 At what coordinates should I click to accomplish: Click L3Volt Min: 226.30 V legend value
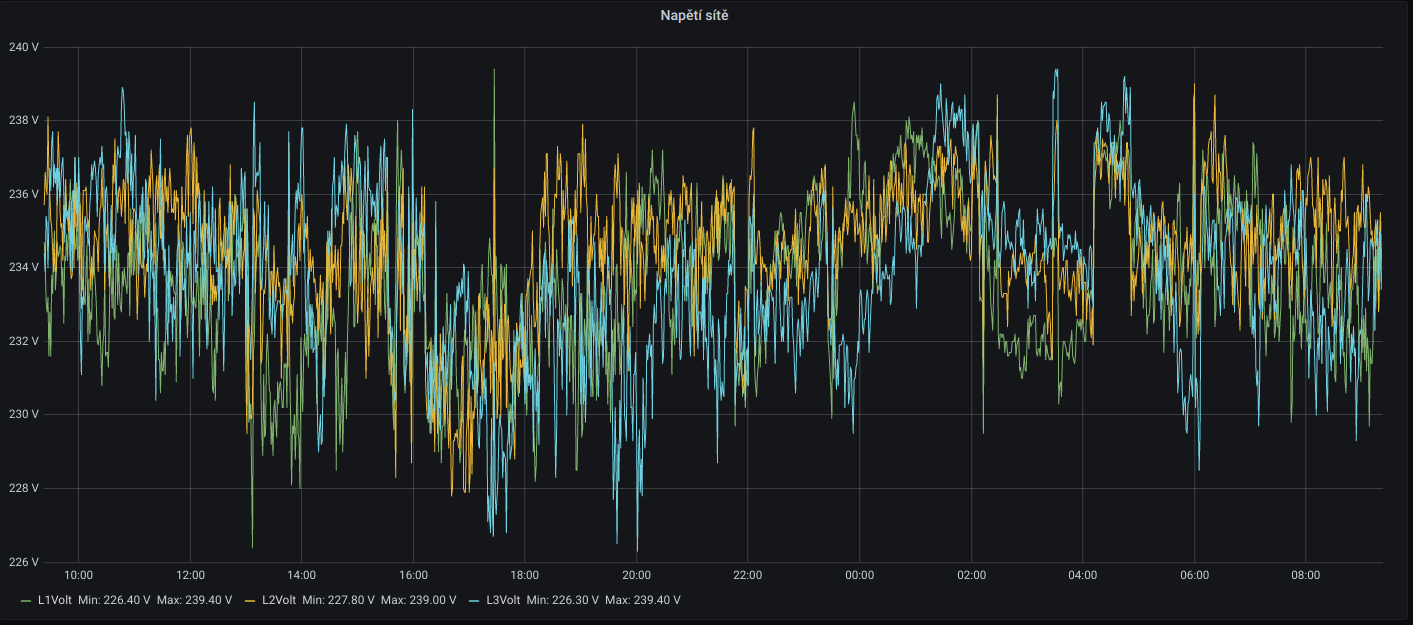(x=562, y=600)
